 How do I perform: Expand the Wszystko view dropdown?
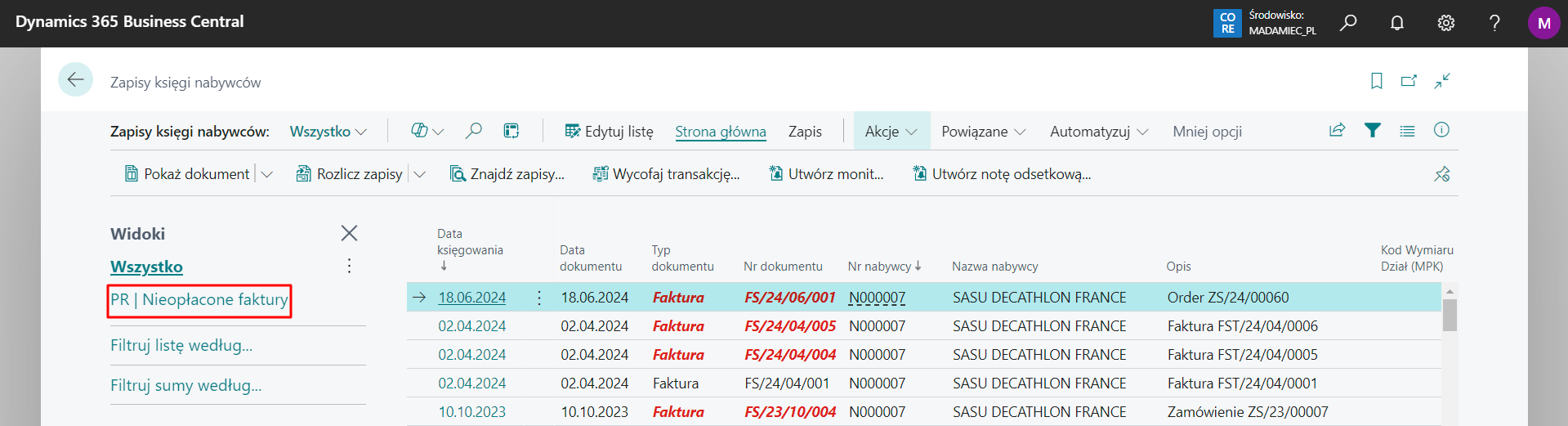point(328,132)
